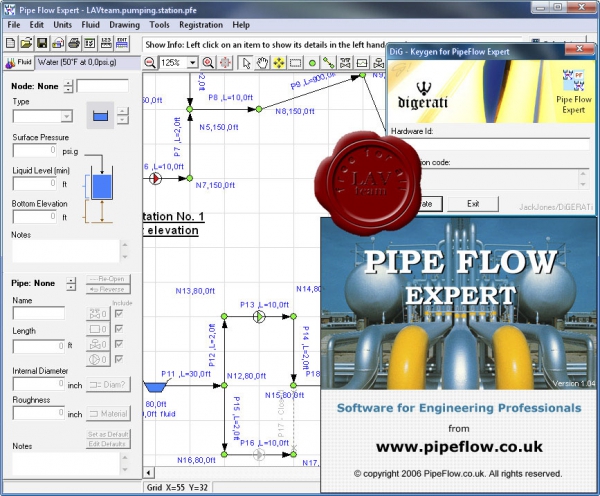Open the Edit menu
Viewport: 600px width, 496px height.
click(37, 25)
